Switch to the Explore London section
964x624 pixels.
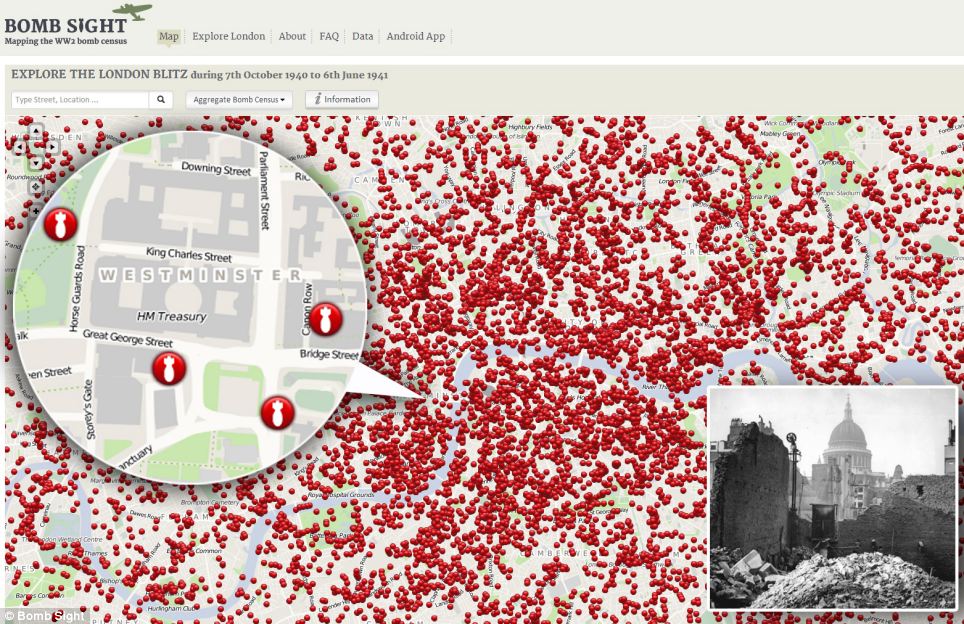pyautogui.click(x=228, y=36)
